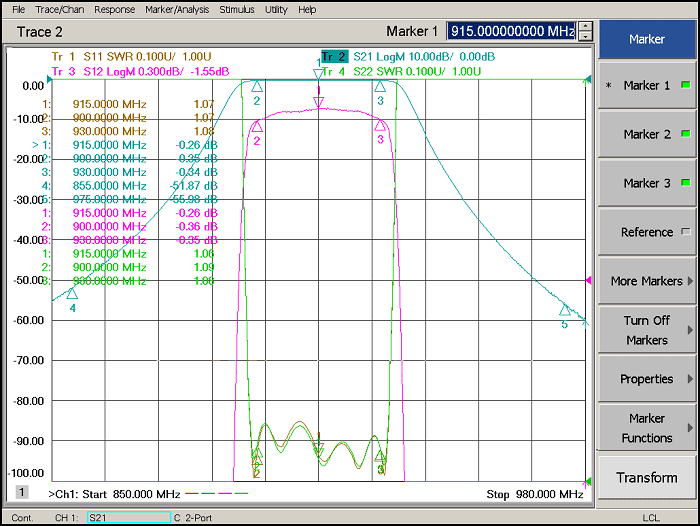Image resolution: width=700 pixels, height=526 pixels.
Task: Open the Trace/Chan menu
Action: click(60, 9)
